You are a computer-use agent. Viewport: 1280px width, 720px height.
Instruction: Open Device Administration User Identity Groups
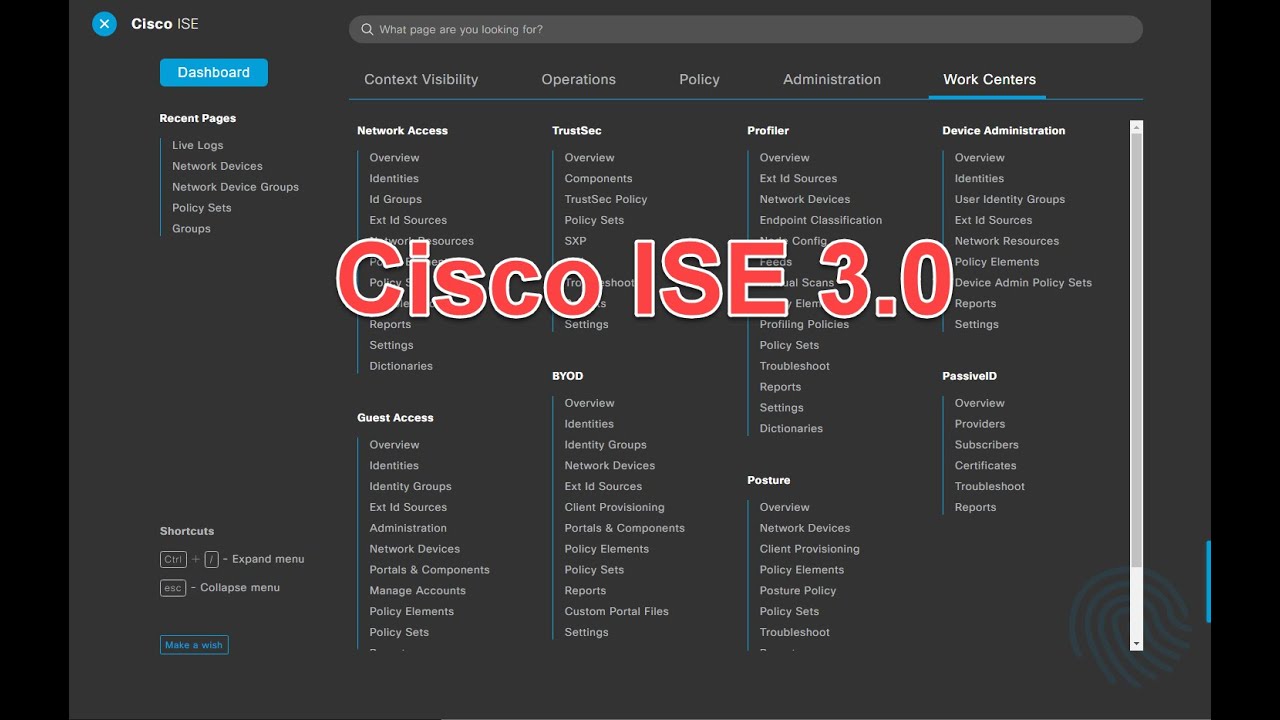pyautogui.click(x=1009, y=199)
